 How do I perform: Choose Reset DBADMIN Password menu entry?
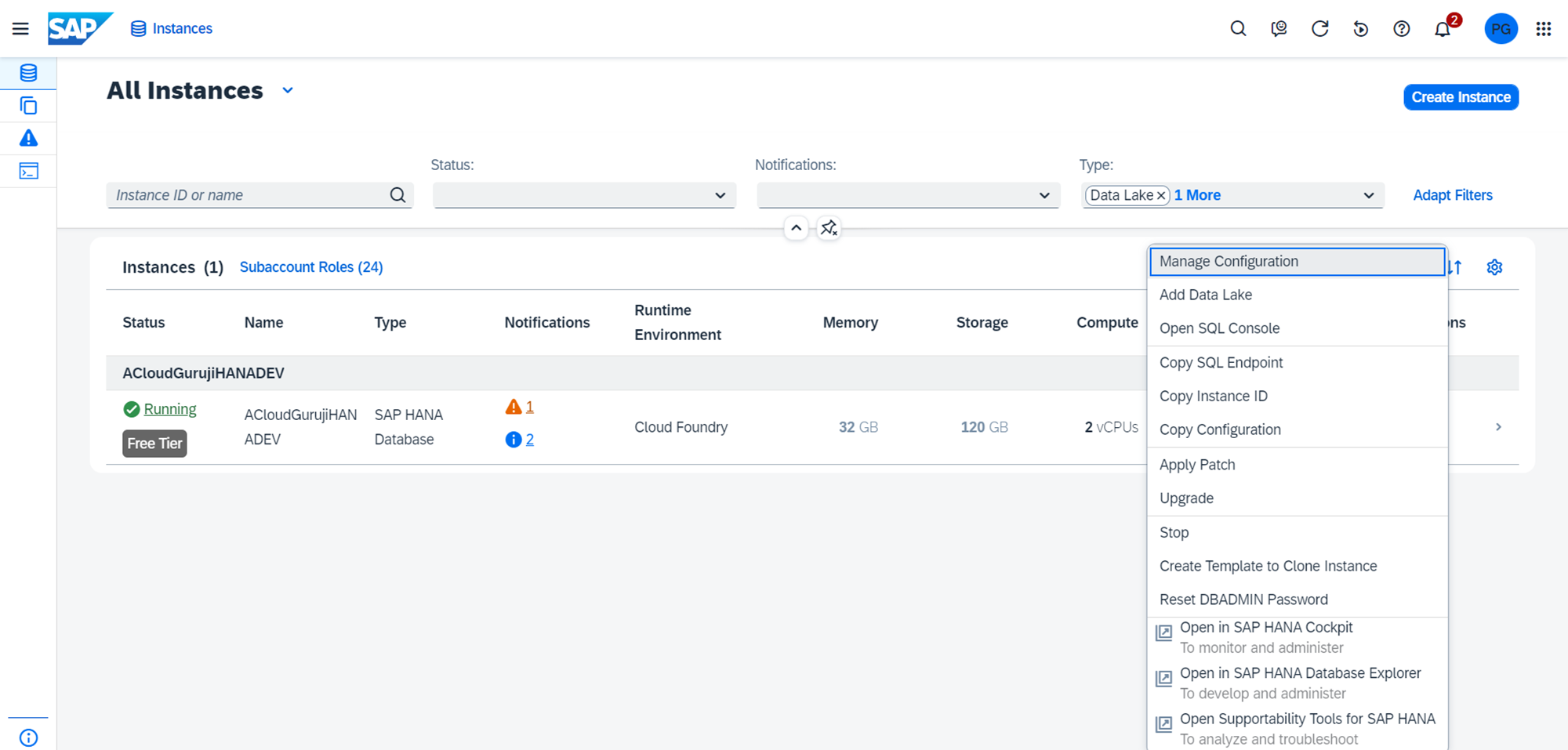pyautogui.click(x=1243, y=600)
